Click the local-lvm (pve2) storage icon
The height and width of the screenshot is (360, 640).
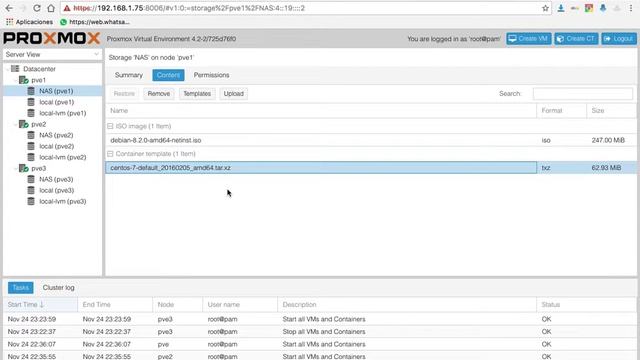coord(31,157)
